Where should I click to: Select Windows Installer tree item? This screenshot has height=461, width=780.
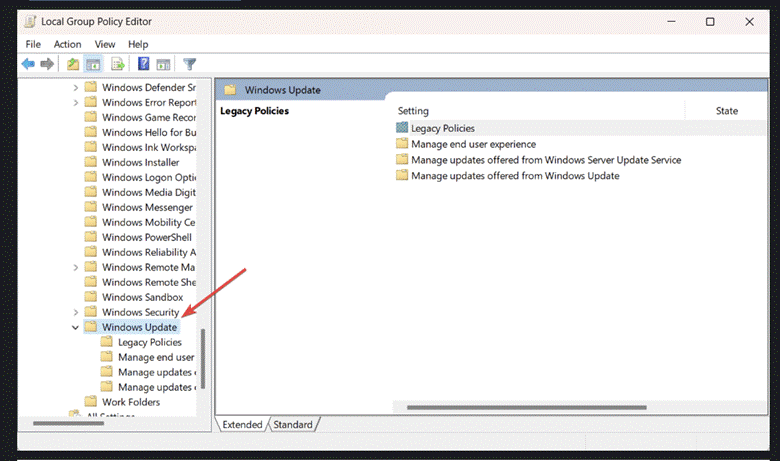141,162
